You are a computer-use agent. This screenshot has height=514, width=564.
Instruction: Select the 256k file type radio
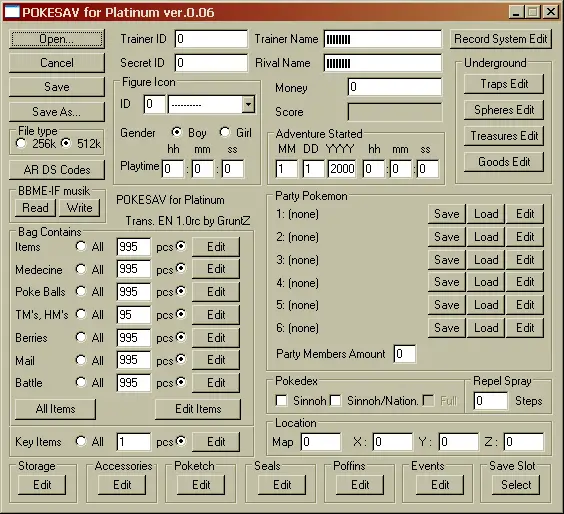point(21,144)
